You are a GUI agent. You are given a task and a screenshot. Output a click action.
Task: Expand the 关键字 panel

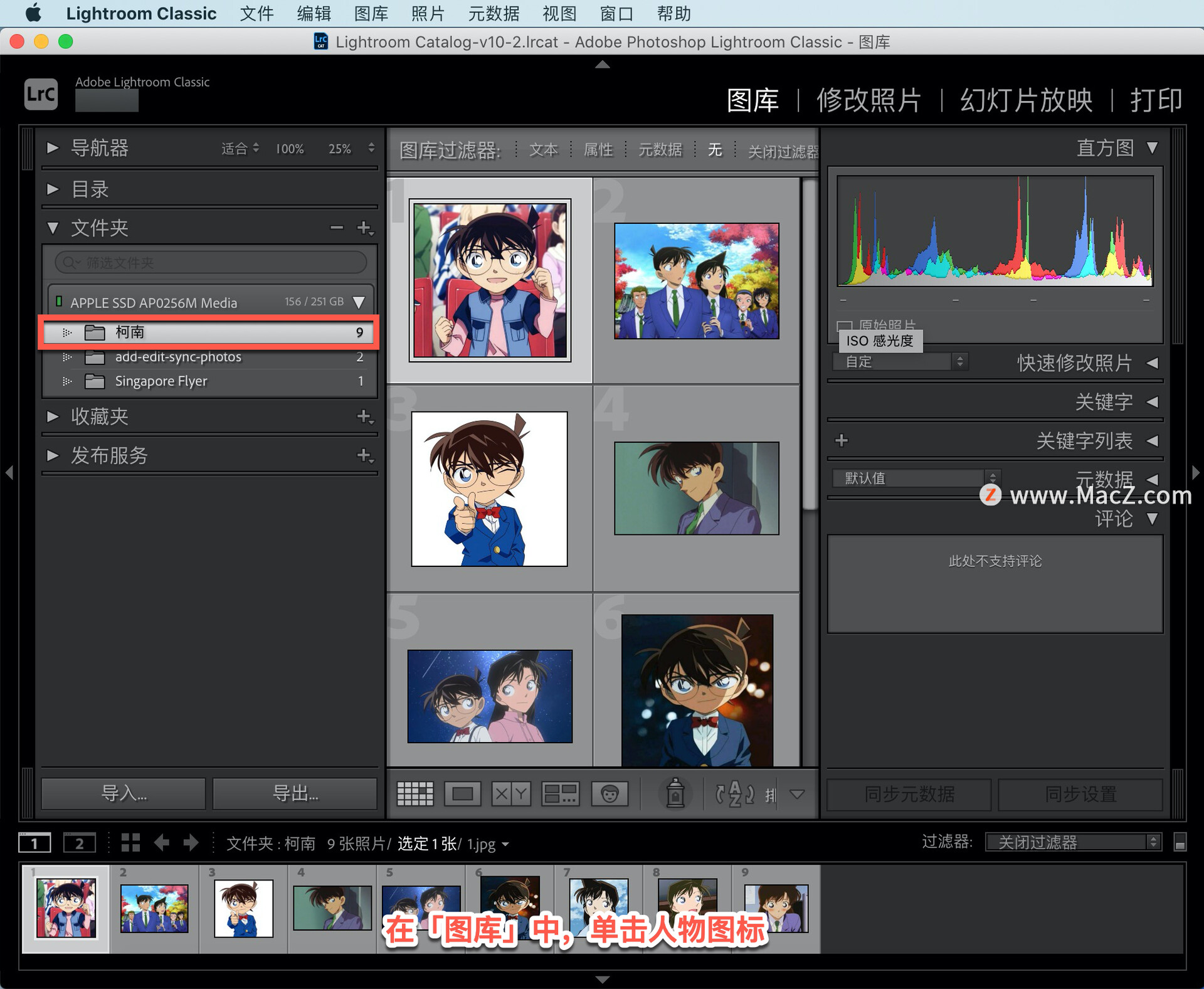pos(1153,402)
